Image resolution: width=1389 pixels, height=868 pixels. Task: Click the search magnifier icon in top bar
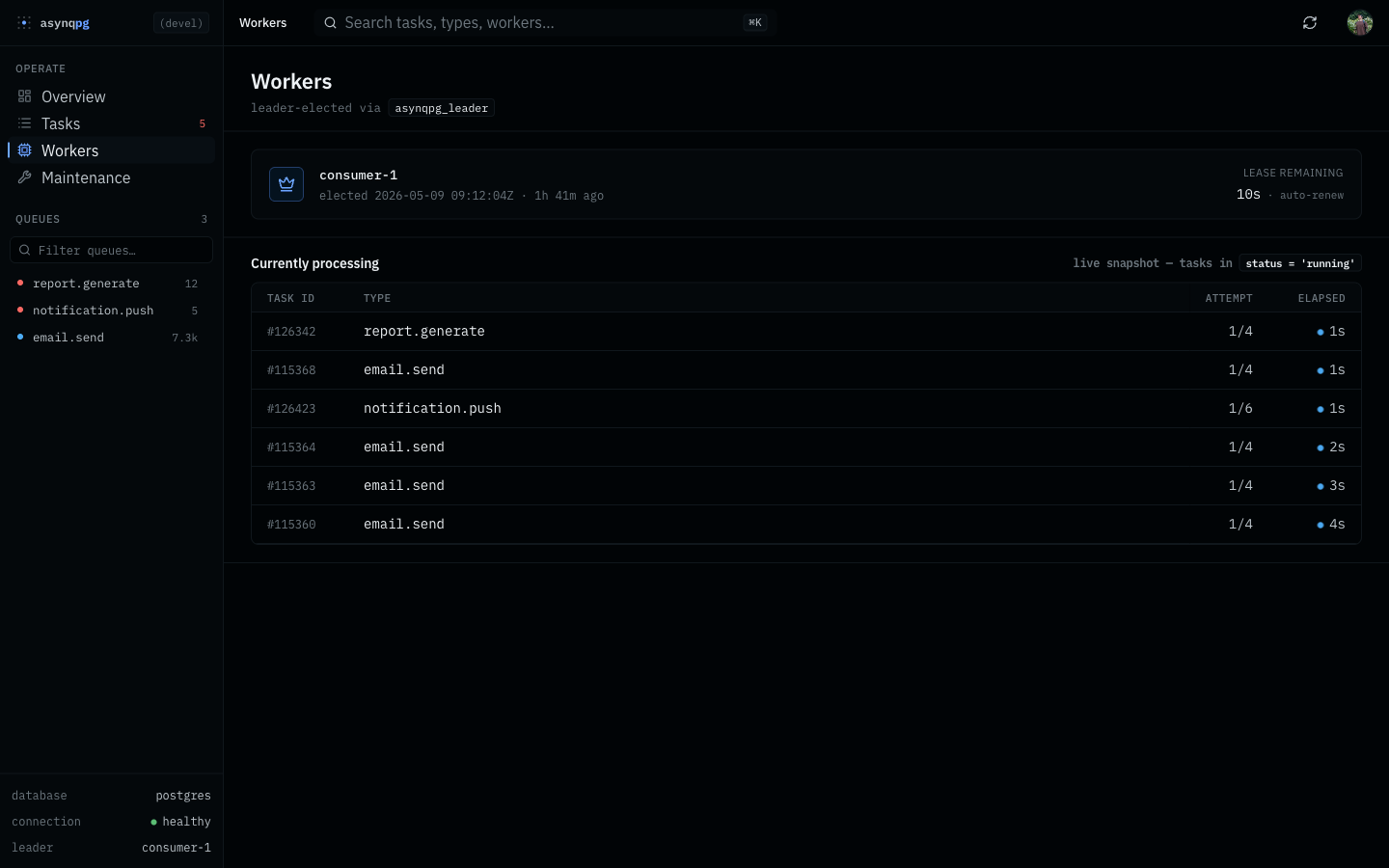coord(330,22)
